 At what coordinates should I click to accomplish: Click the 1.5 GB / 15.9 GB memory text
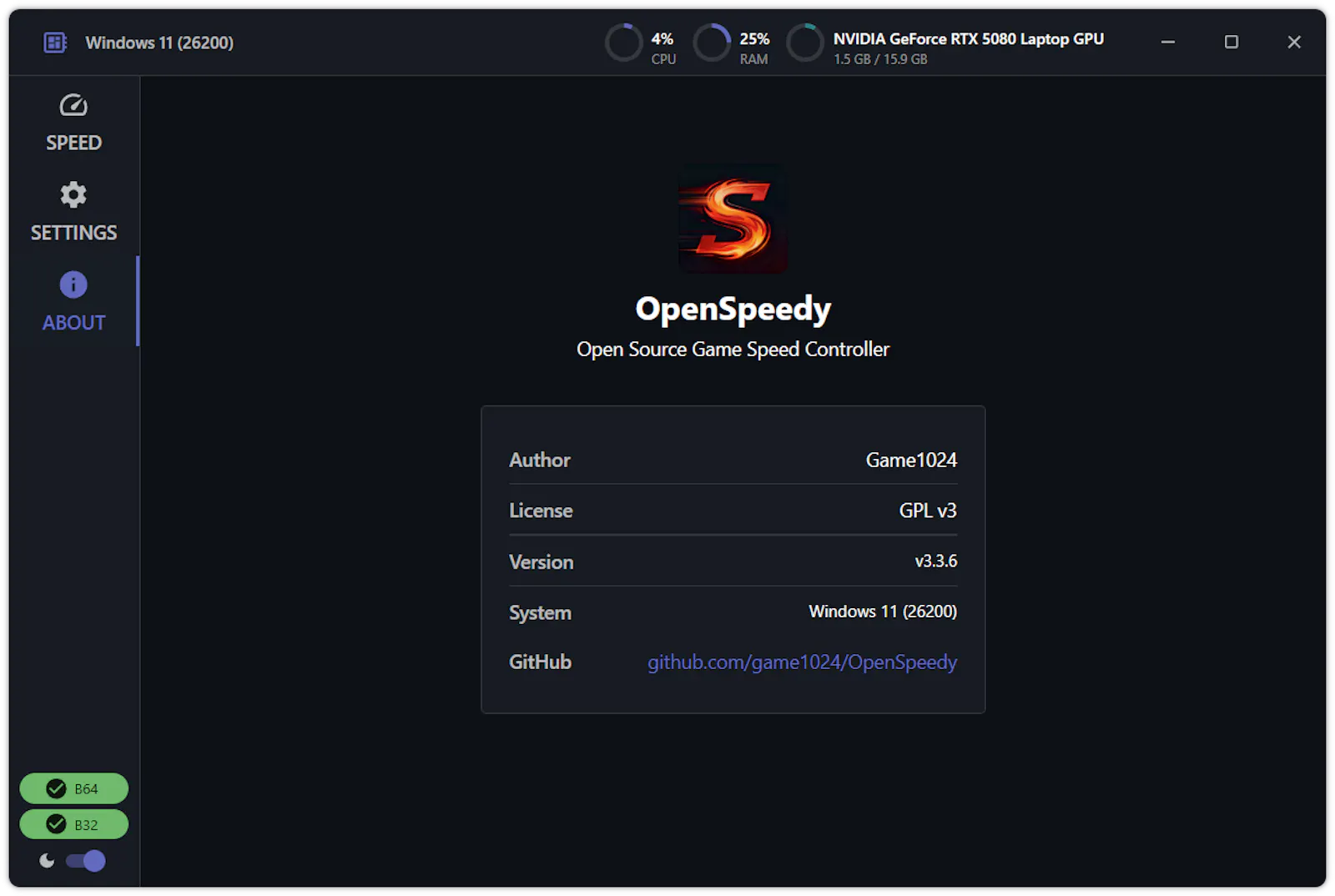click(880, 59)
